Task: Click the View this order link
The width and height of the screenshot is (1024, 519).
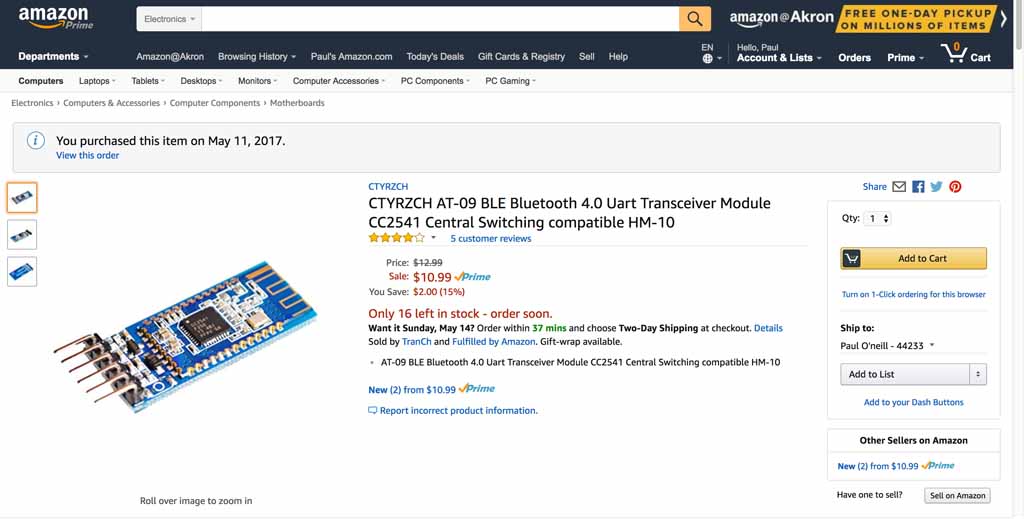Action: tap(87, 156)
